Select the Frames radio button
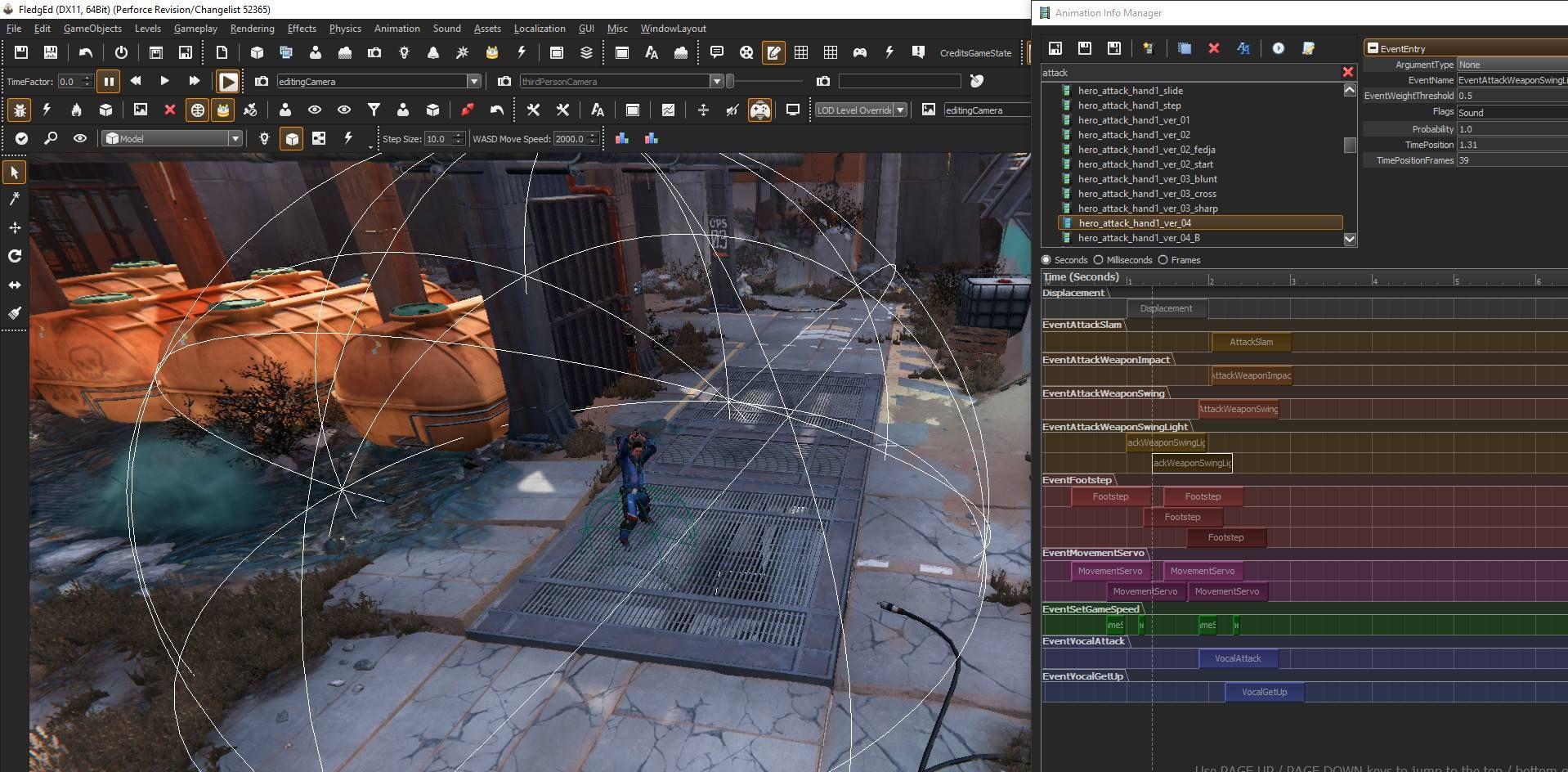1568x772 pixels. pyautogui.click(x=1163, y=260)
